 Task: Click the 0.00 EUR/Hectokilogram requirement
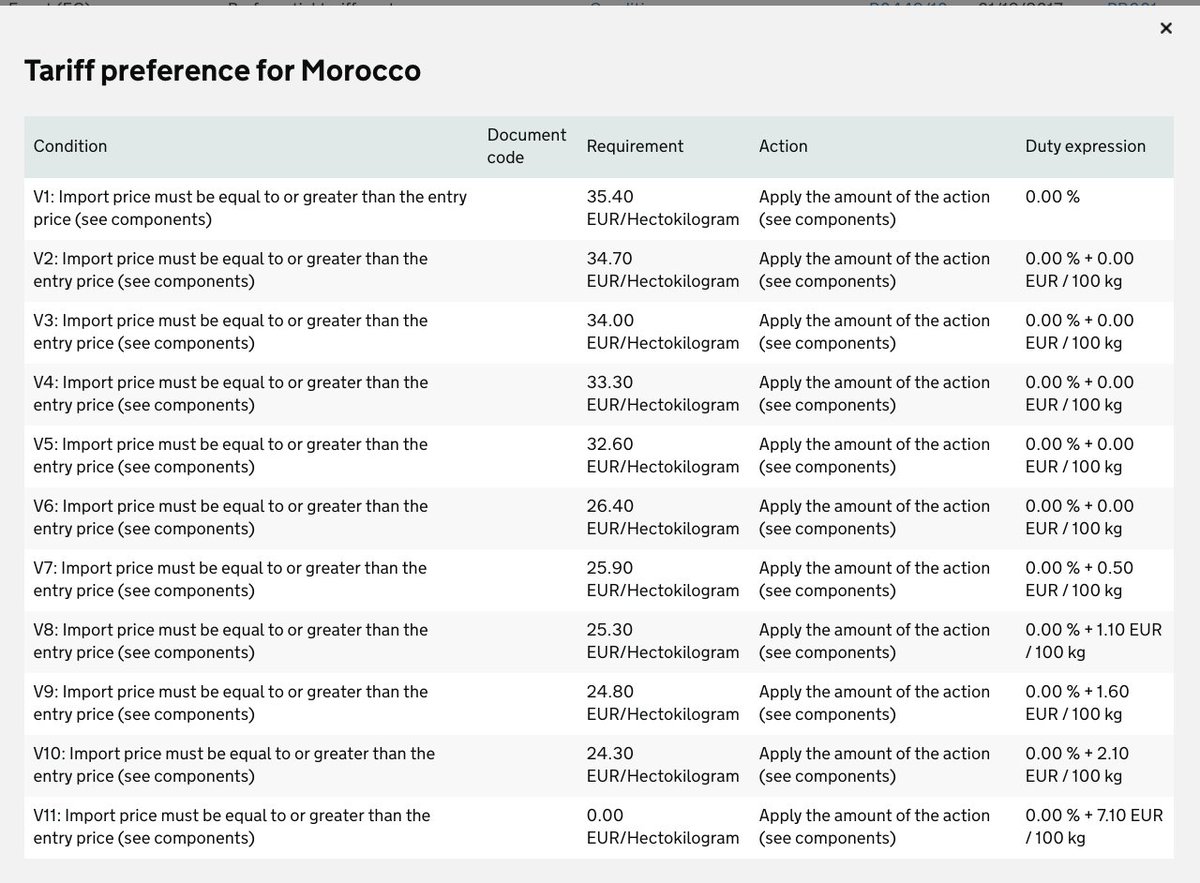pyautogui.click(x=662, y=828)
